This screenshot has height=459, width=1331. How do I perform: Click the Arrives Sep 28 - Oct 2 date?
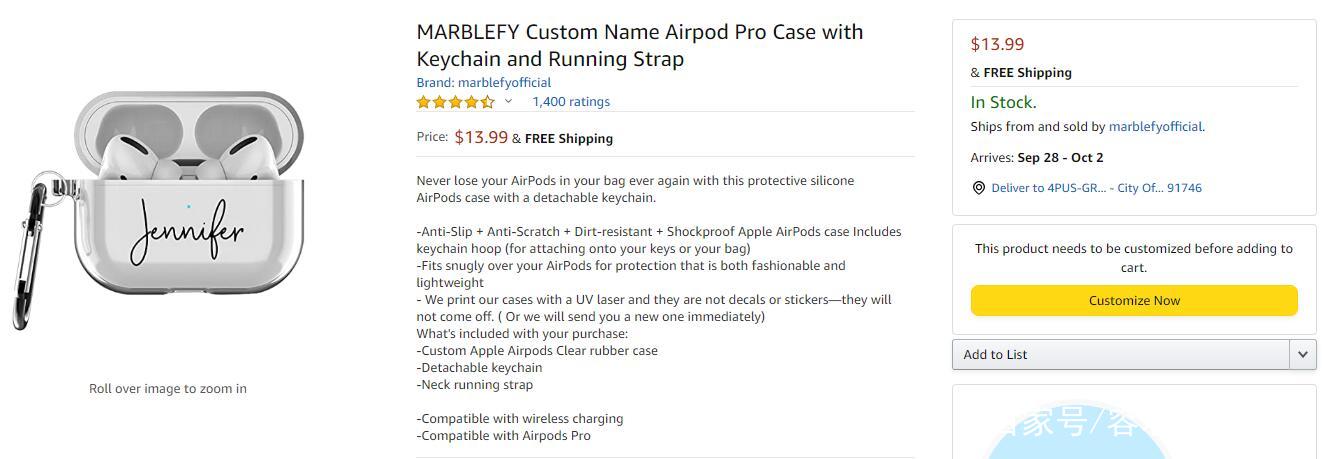point(1060,157)
